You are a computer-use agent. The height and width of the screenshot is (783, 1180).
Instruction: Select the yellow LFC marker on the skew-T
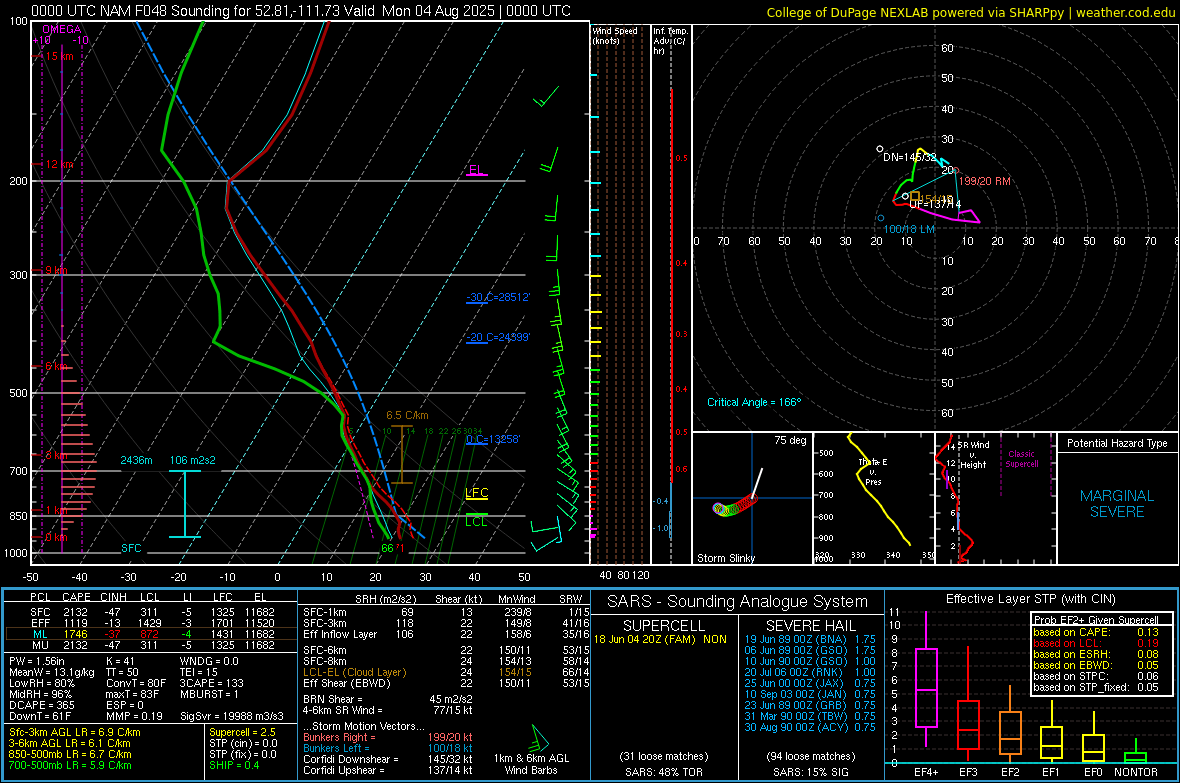[x=476, y=493]
